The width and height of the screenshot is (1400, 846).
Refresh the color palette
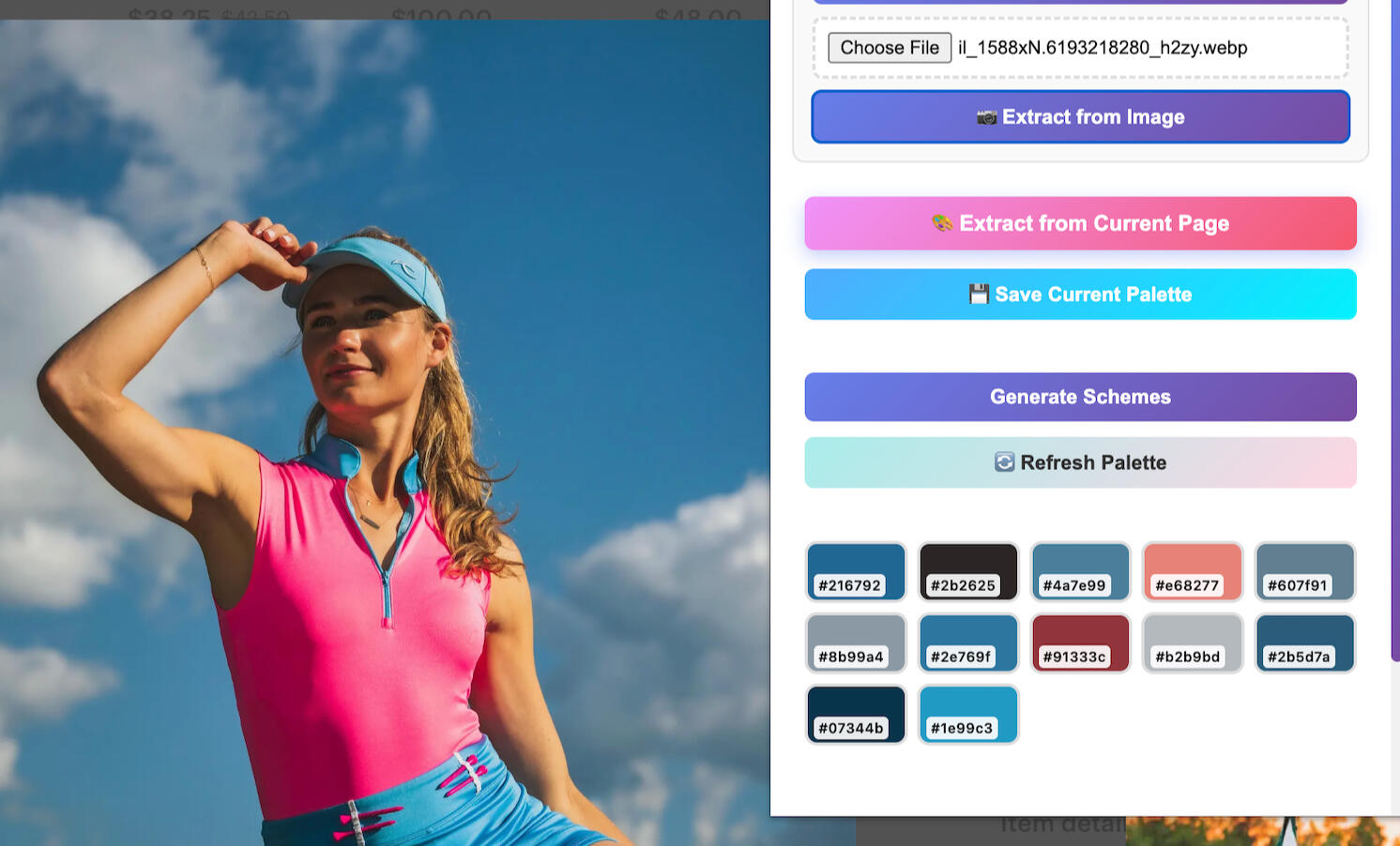coord(1080,462)
